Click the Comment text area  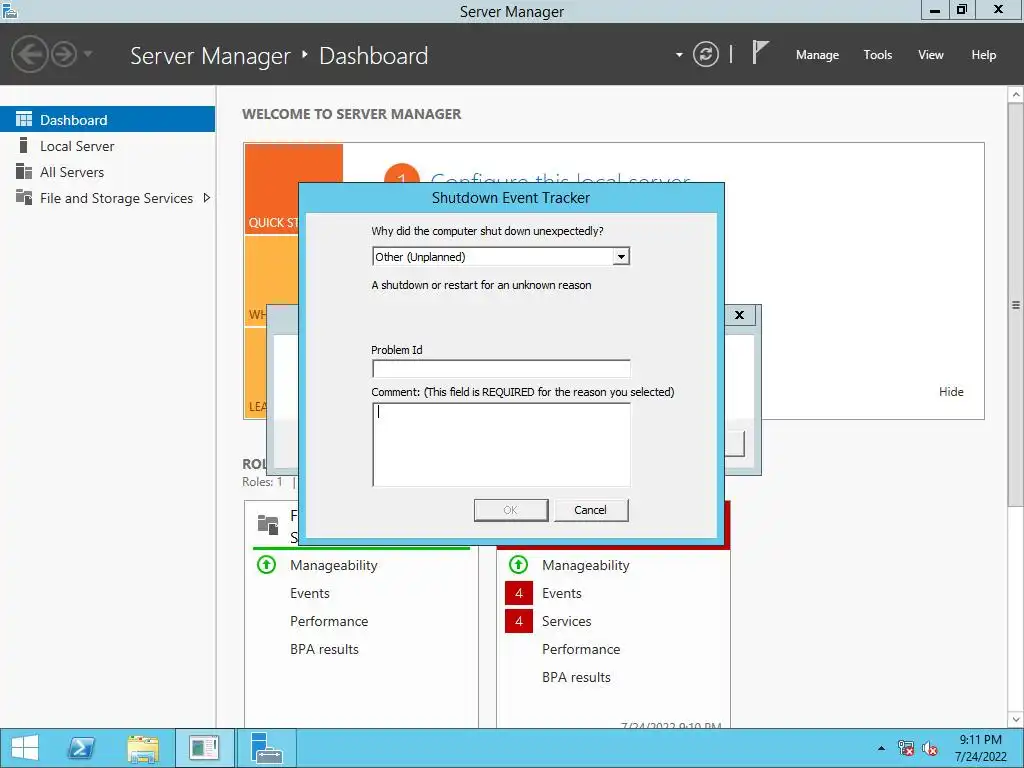point(501,444)
